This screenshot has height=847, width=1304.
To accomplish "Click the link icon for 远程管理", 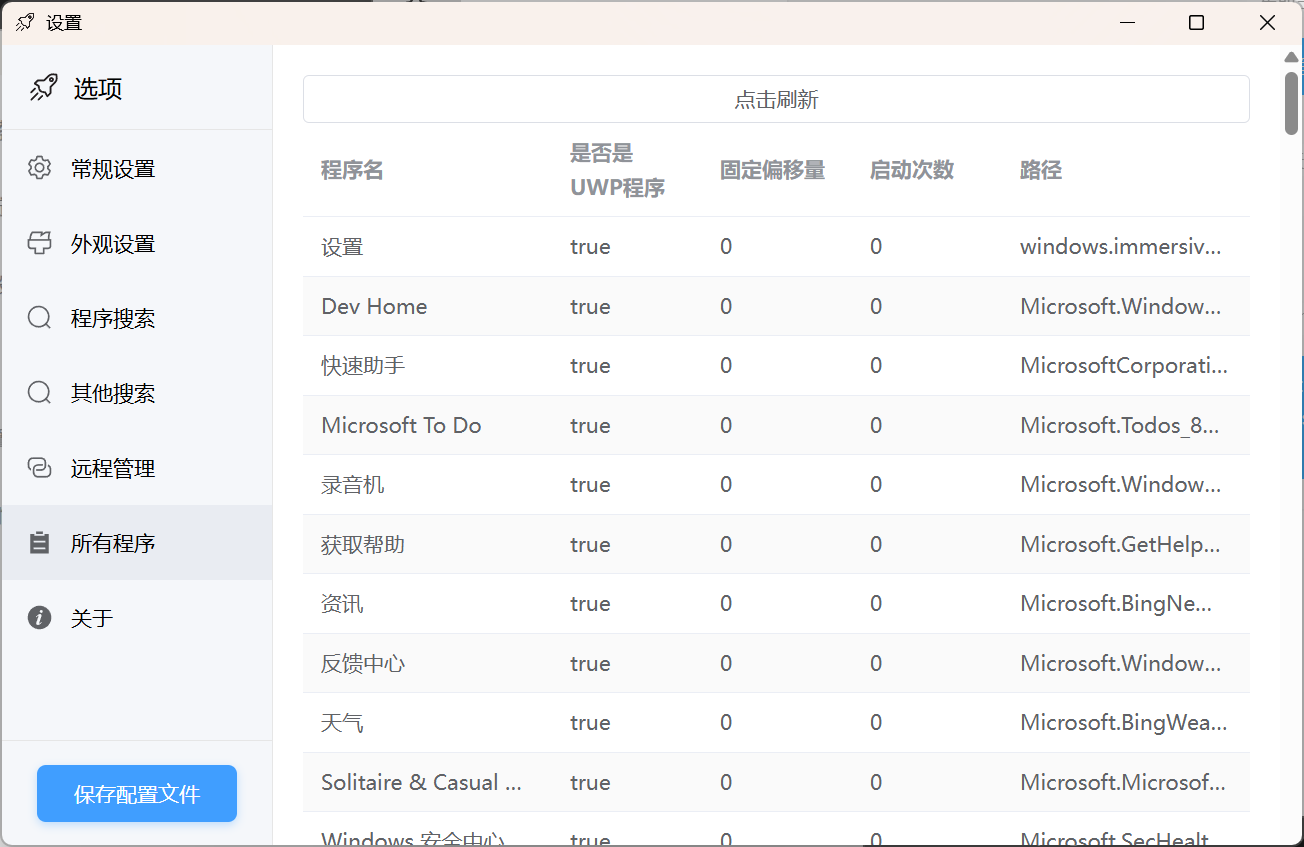I will click(x=39, y=468).
